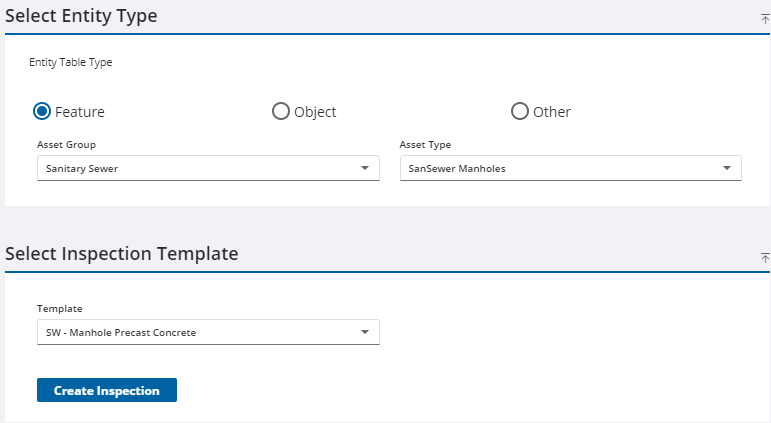Viewport: 771px width, 423px height.
Task: Click the SW - Manhole Precast Concrete text
Action: point(121,332)
